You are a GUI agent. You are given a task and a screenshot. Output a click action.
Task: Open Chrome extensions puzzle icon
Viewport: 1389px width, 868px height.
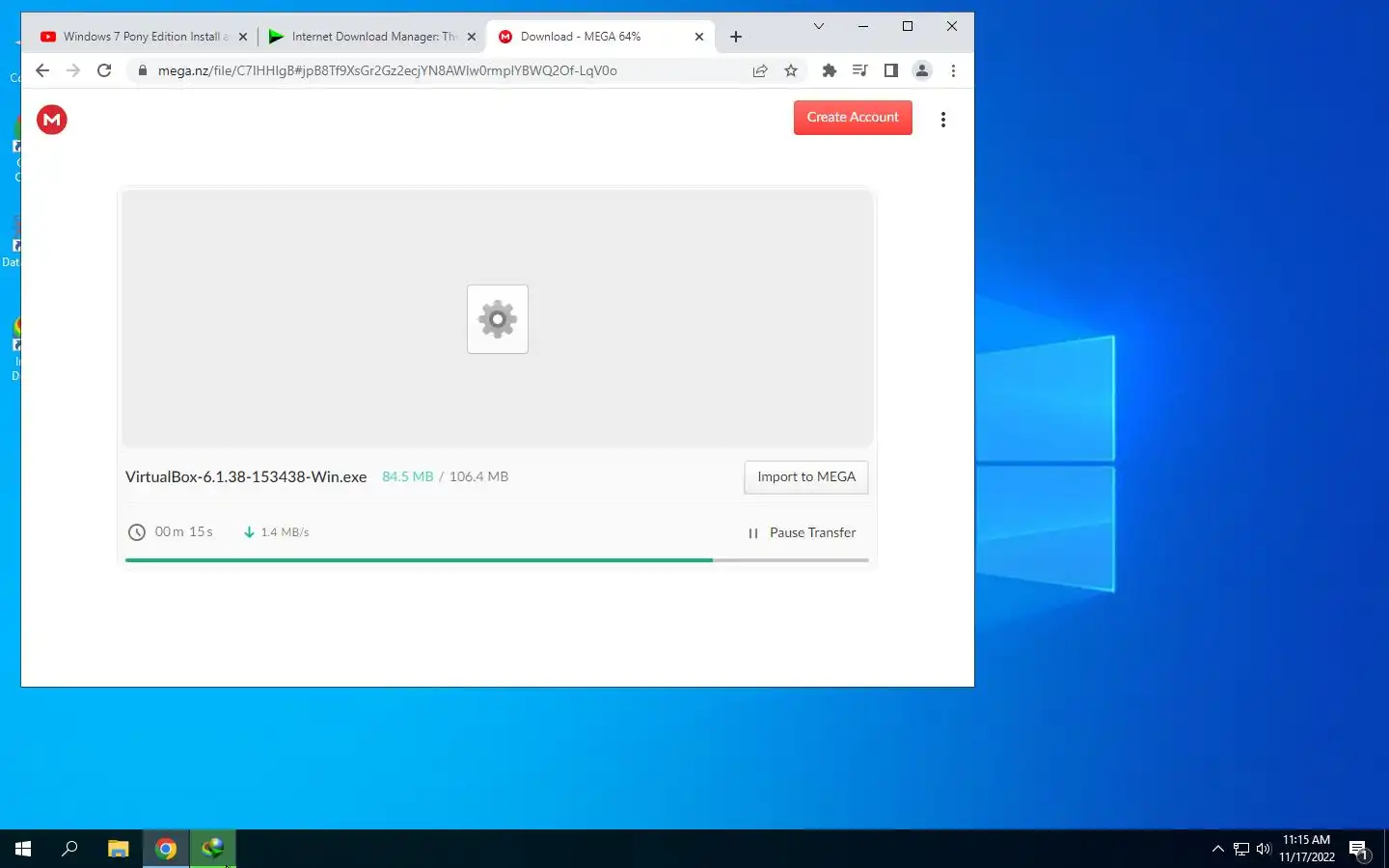click(x=829, y=70)
